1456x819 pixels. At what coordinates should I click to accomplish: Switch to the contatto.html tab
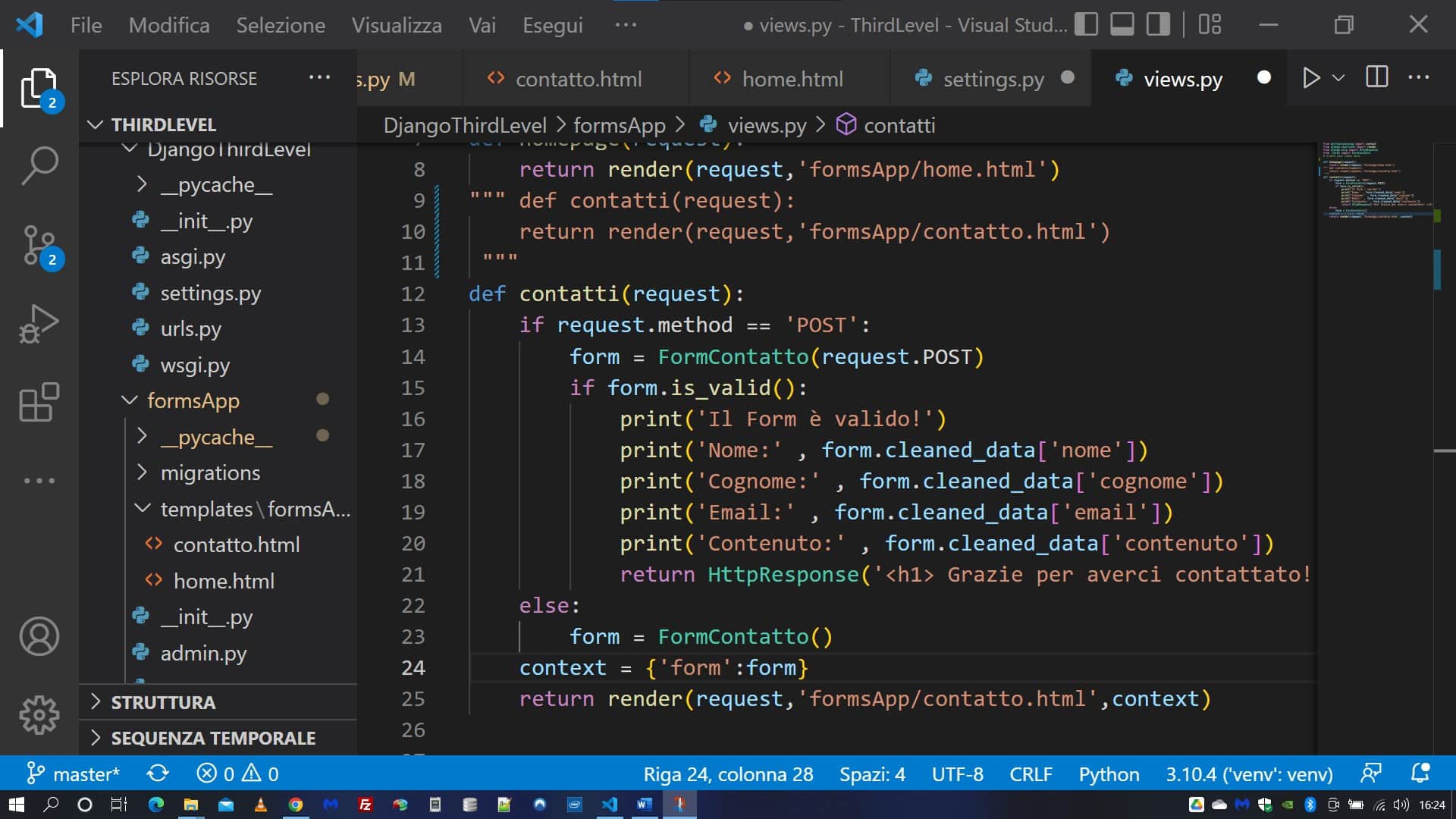[x=577, y=79]
